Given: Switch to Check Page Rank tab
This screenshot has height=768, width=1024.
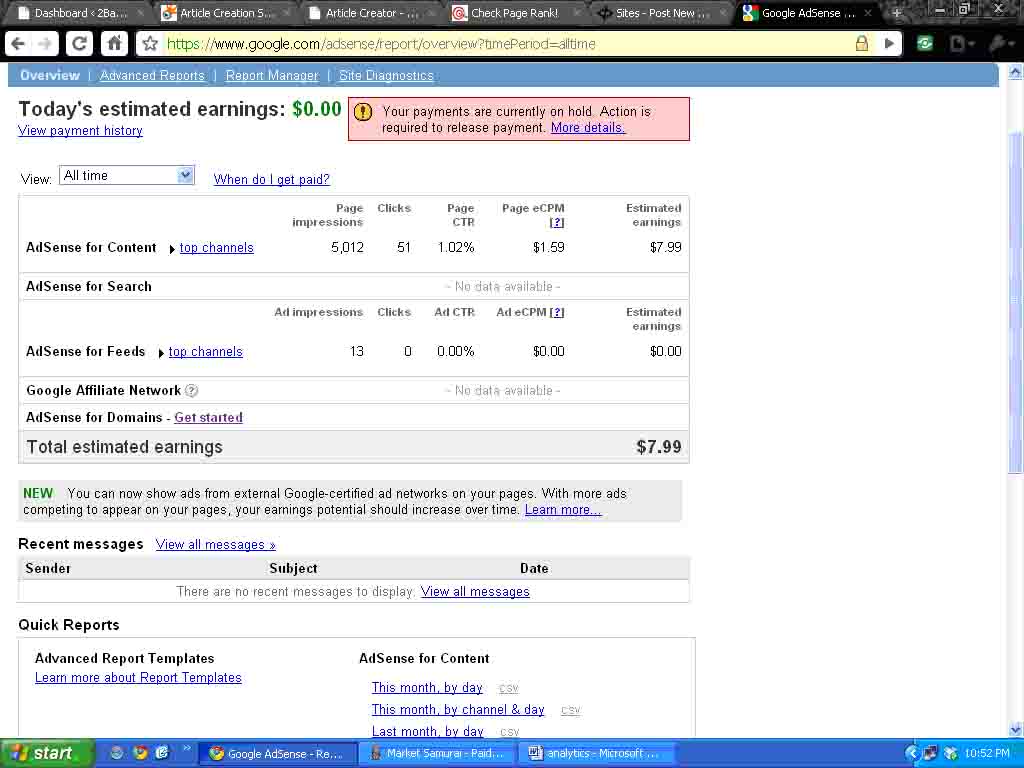Looking at the screenshot, I should (516, 12).
